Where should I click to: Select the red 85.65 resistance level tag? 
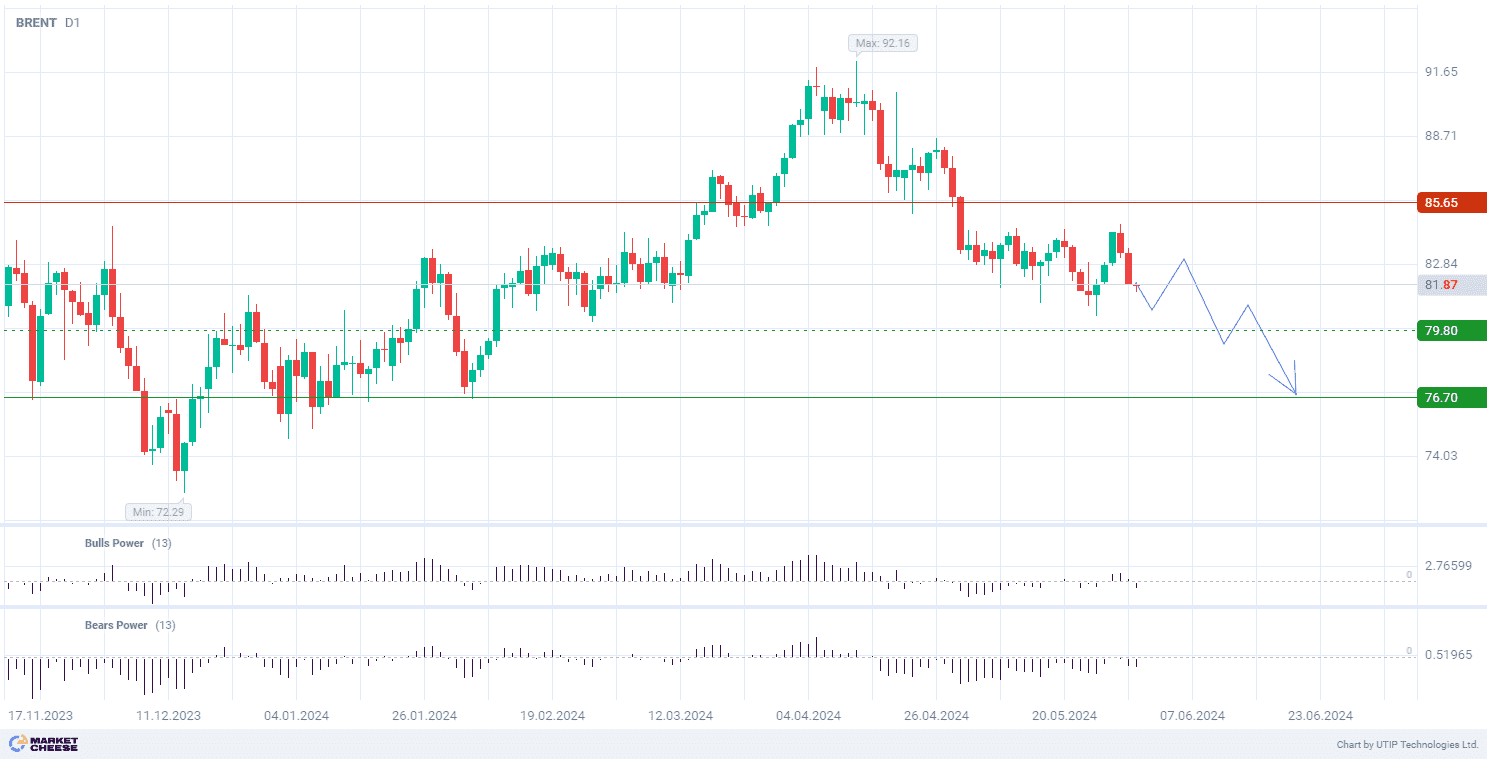coord(1452,203)
